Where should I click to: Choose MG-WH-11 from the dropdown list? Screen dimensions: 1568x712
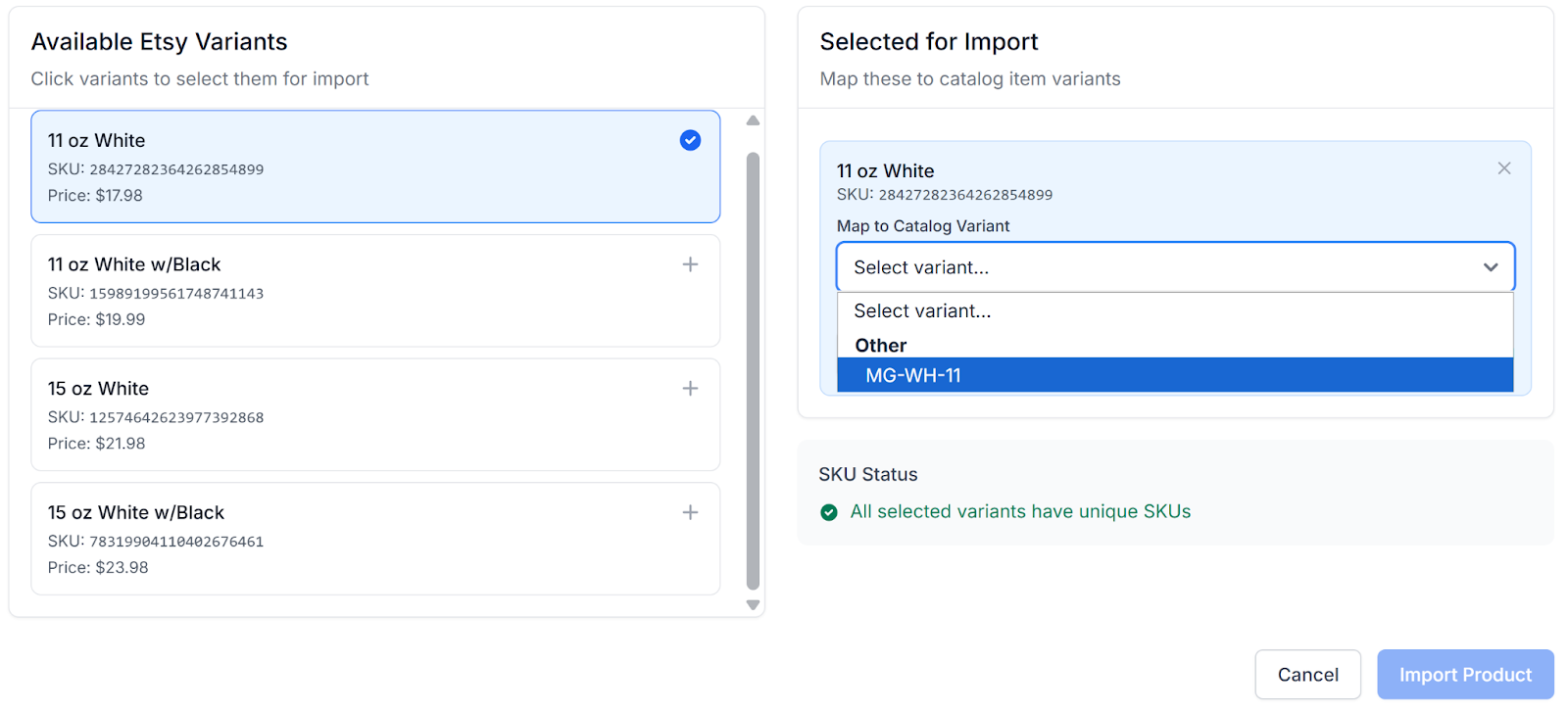point(1174,375)
